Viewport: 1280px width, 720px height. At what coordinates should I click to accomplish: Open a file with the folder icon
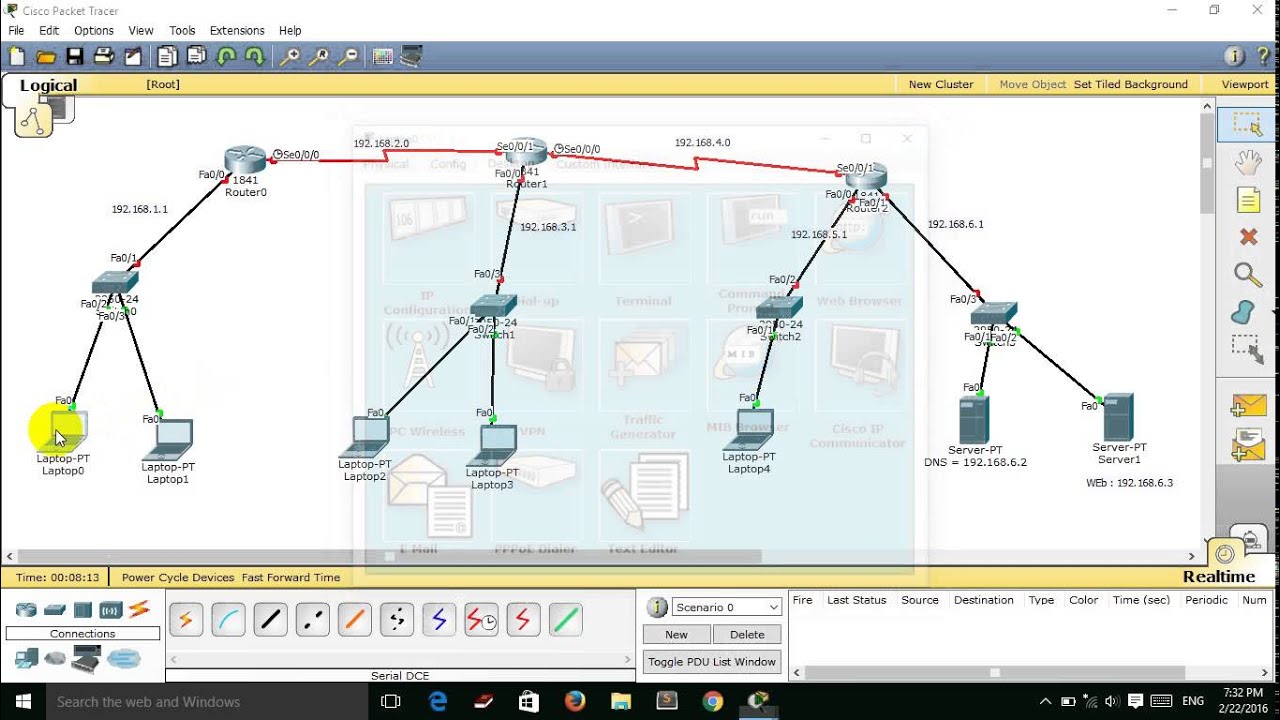(46, 57)
